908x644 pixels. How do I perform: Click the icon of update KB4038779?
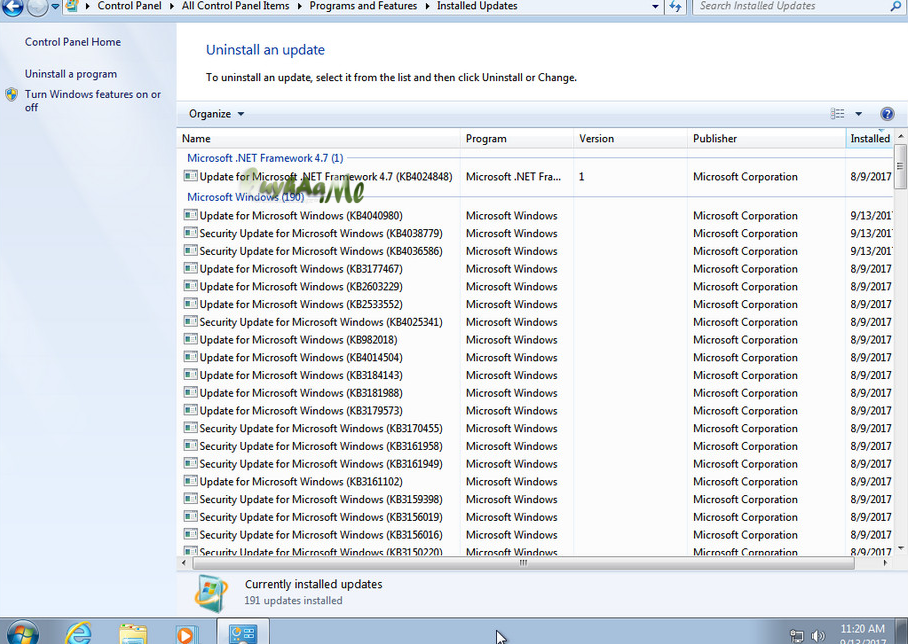point(190,233)
